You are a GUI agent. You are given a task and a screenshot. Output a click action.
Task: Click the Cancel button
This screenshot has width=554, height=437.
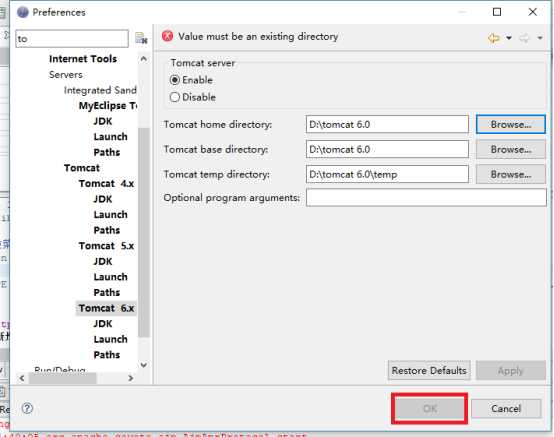506,409
